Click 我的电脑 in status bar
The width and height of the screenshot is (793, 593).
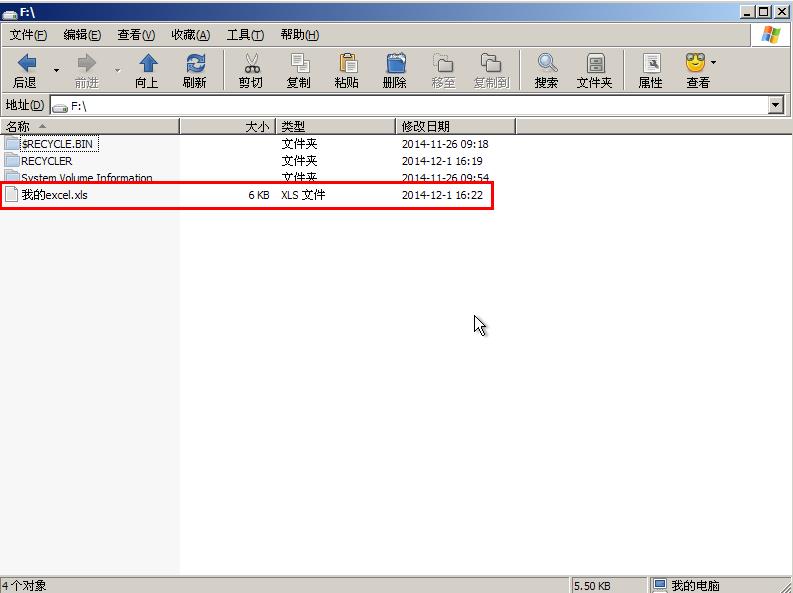[695, 585]
